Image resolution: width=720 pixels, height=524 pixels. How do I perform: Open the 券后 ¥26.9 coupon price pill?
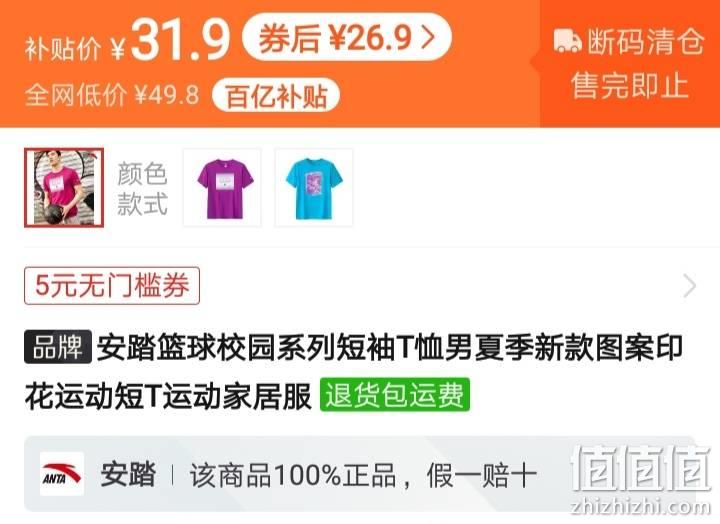click(x=347, y=38)
